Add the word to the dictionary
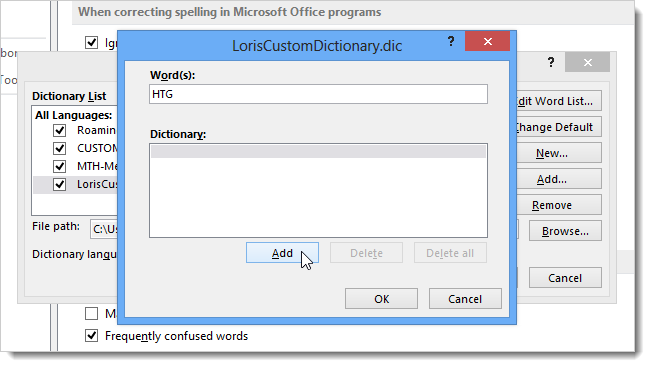This screenshot has width=650, height=367. [282, 253]
